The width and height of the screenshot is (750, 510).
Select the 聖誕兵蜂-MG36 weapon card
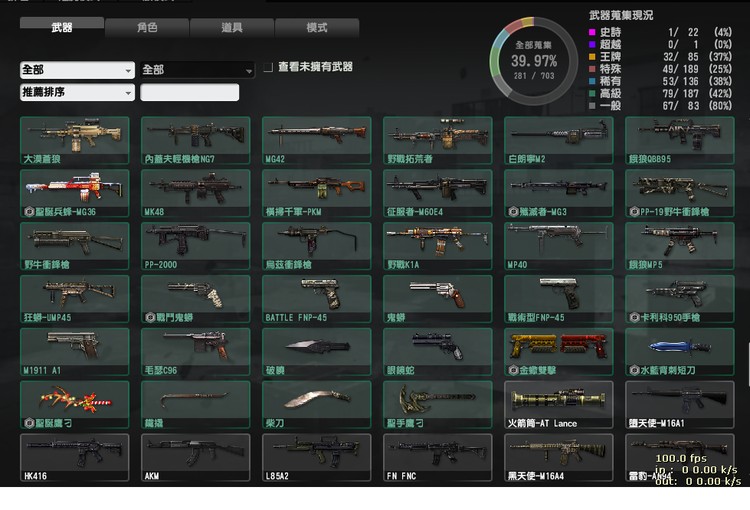click(x=75, y=193)
